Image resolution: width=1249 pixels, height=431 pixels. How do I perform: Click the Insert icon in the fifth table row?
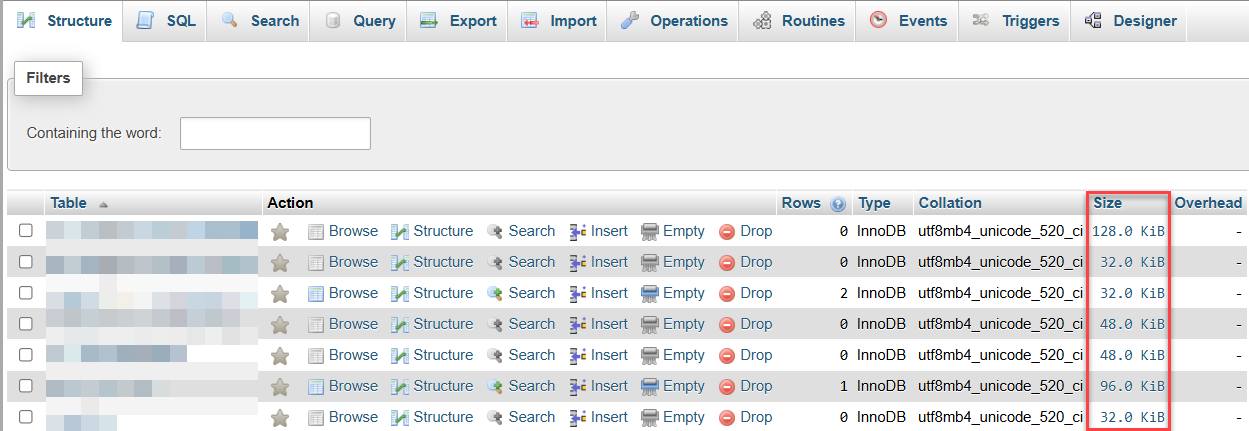coord(578,356)
